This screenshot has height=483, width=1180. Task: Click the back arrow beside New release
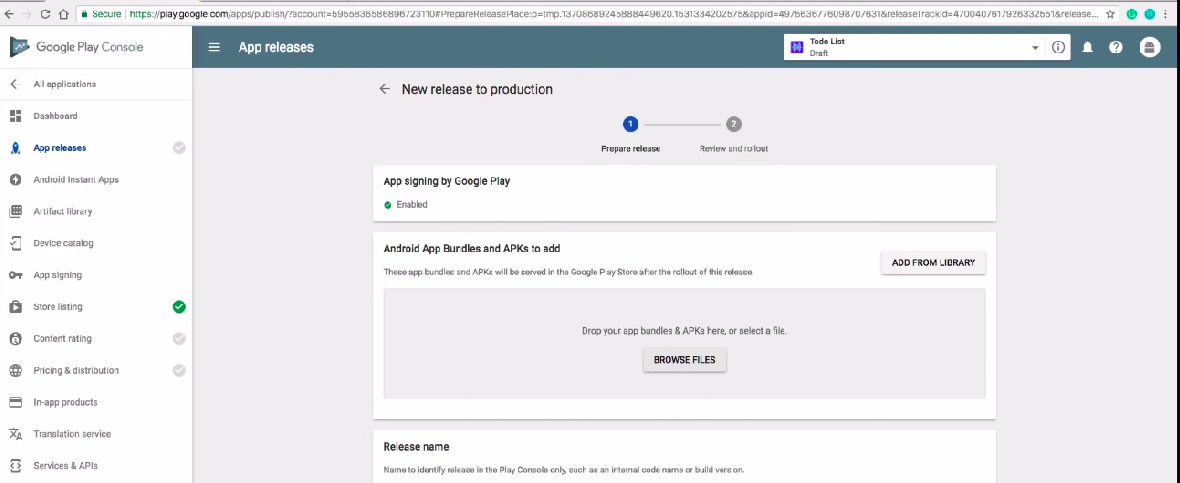tap(384, 89)
